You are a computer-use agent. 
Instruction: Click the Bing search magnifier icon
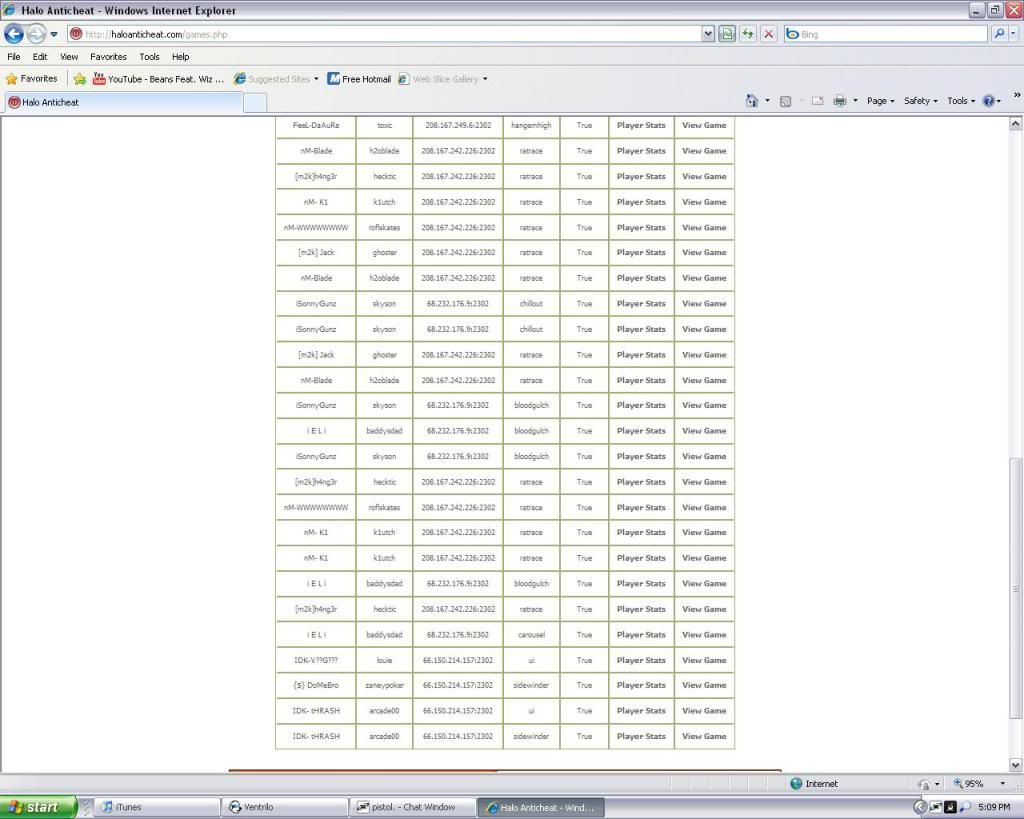(999, 34)
